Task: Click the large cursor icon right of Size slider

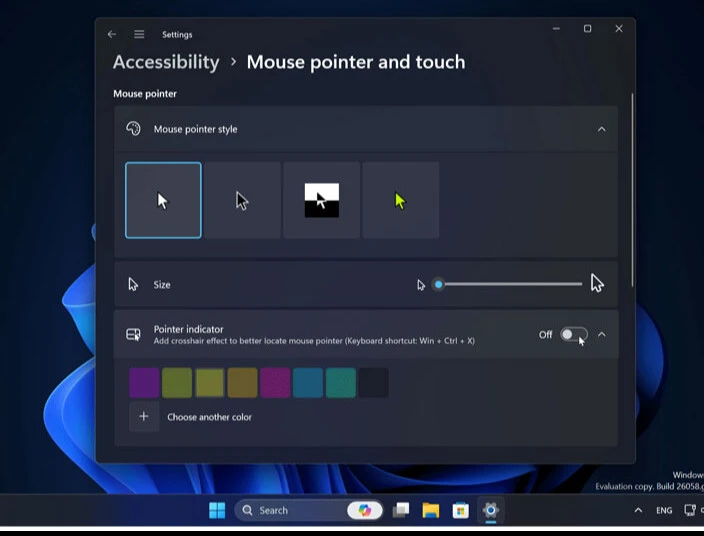Action: point(597,283)
